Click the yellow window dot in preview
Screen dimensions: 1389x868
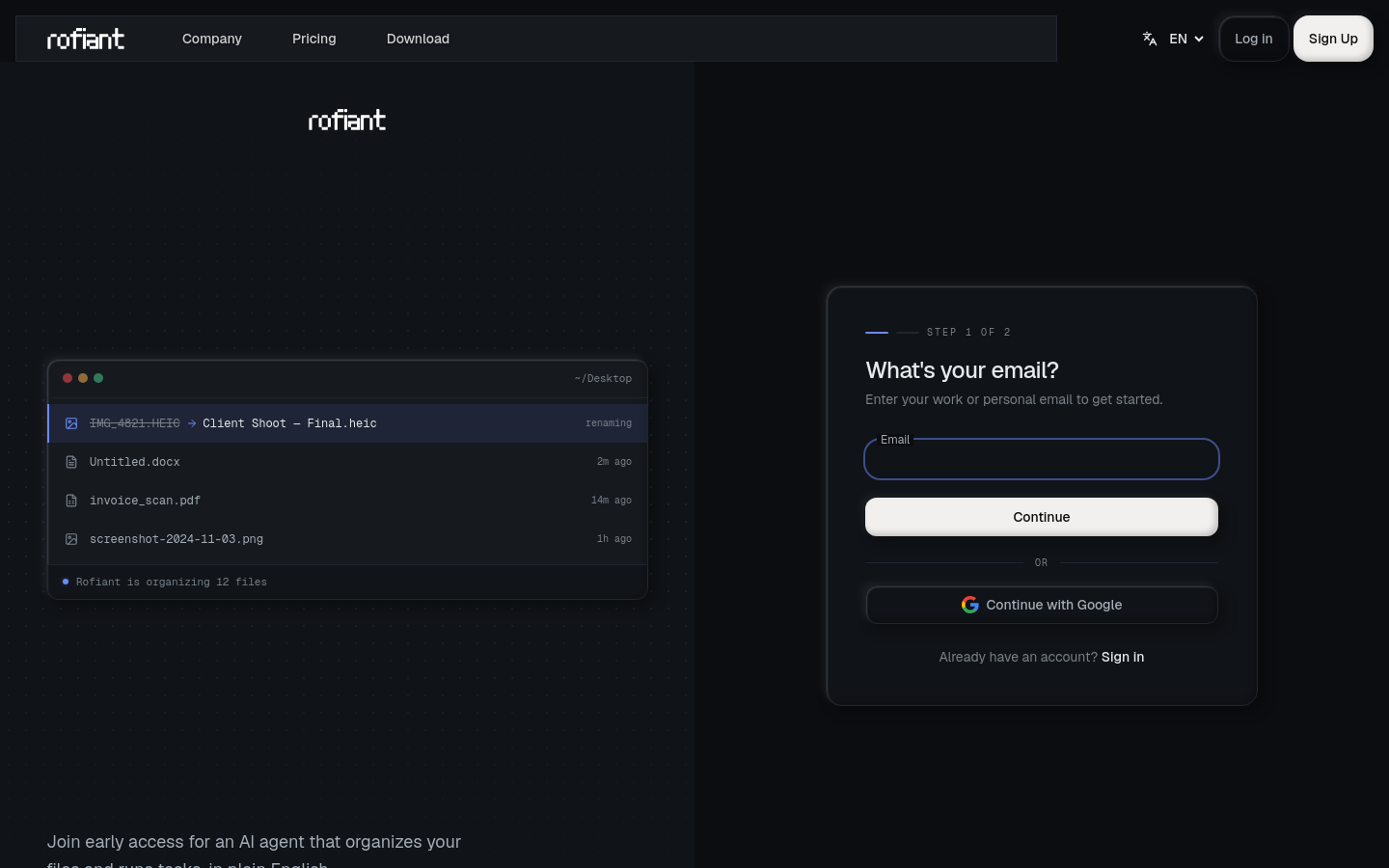83,378
